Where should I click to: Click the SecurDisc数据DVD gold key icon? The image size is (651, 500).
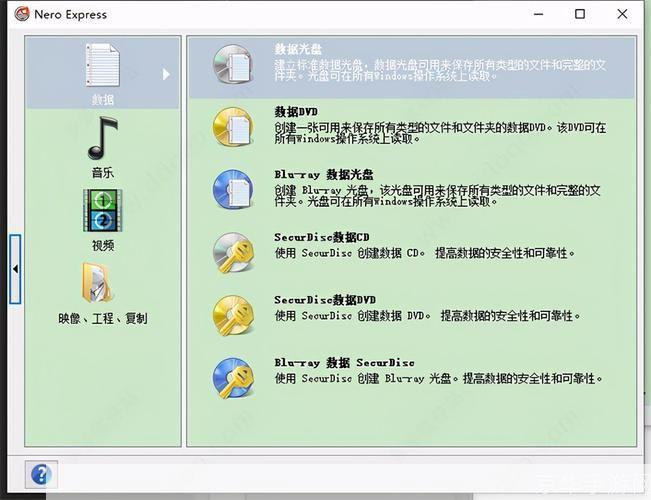click(x=233, y=315)
